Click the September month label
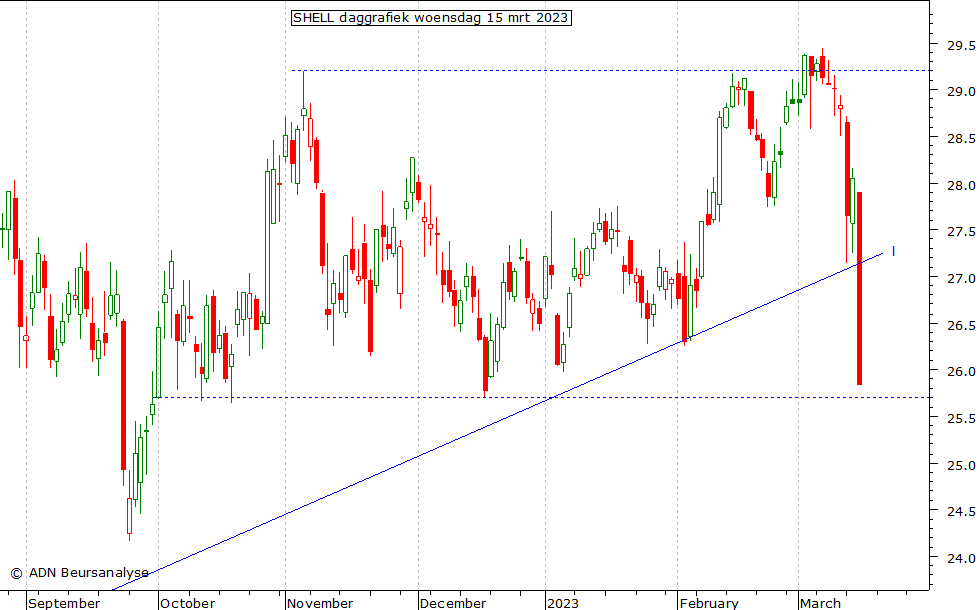 (x=64, y=603)
